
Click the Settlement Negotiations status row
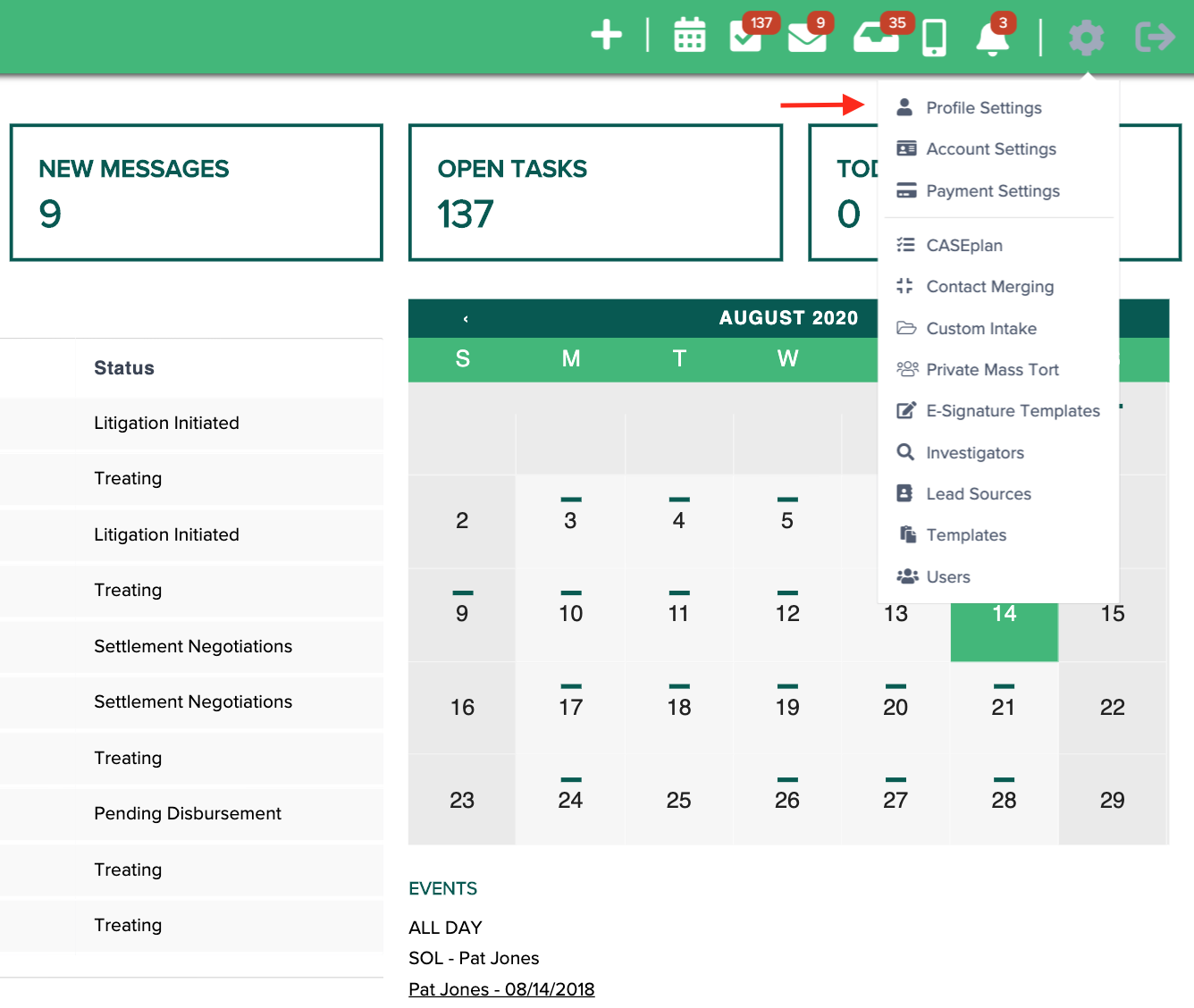193,646
